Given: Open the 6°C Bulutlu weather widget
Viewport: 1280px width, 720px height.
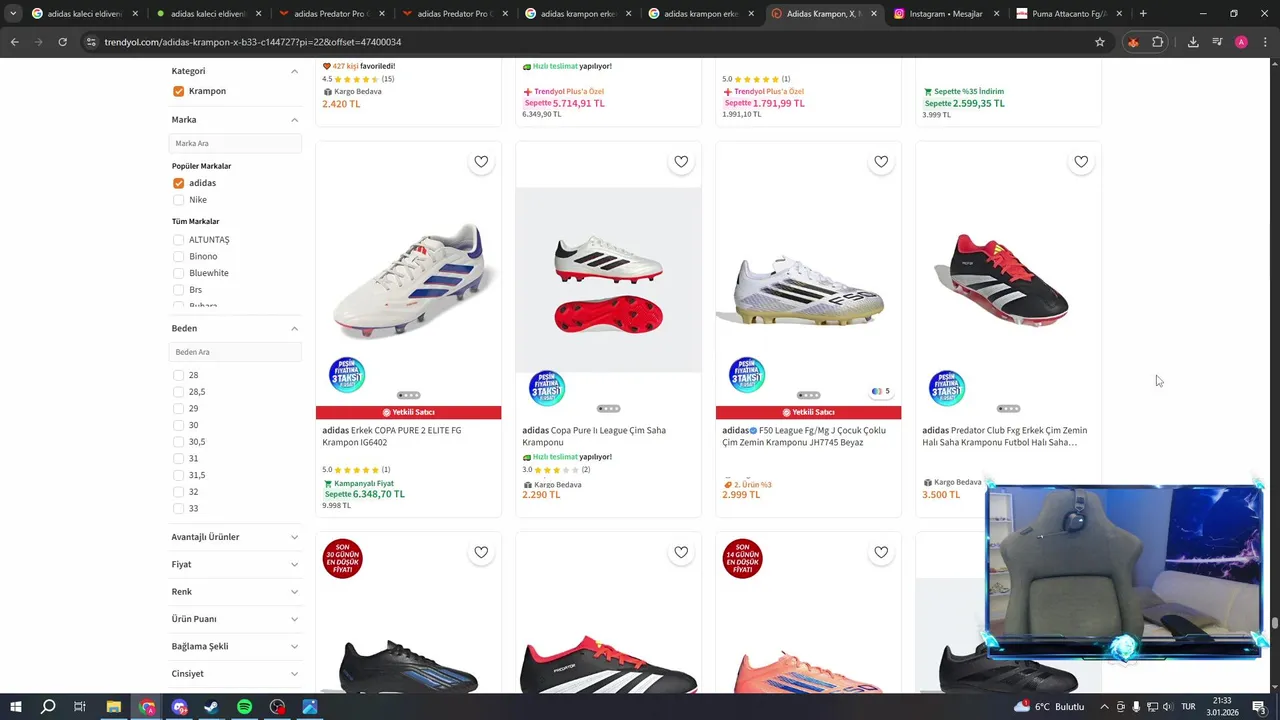Looking at the screenshot, I should coord(1050,707).
